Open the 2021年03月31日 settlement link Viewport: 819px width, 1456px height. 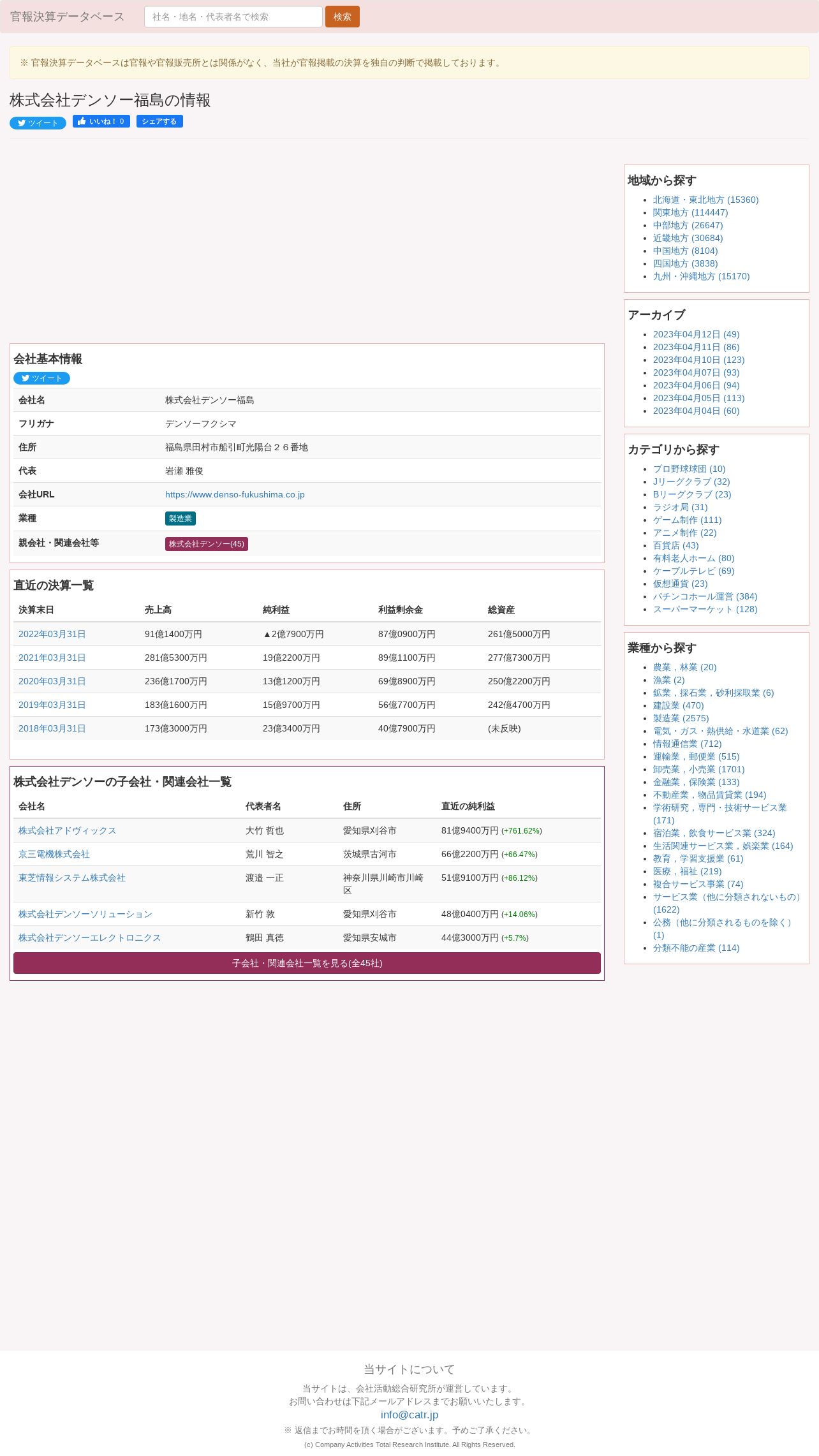pyautogui.click(x=52, y=658)
